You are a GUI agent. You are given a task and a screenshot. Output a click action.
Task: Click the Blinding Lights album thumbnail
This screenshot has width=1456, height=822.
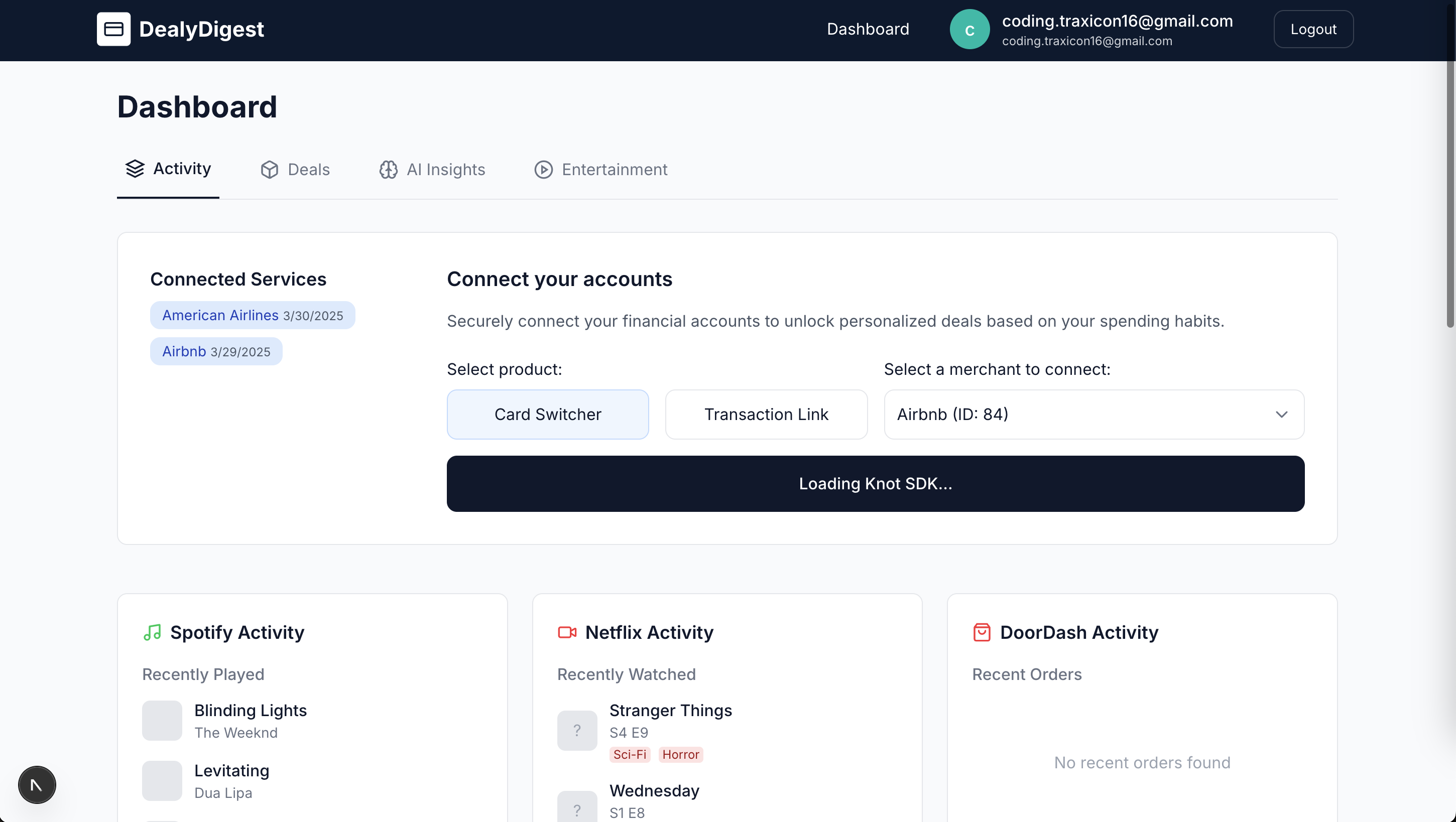[162, 720]
